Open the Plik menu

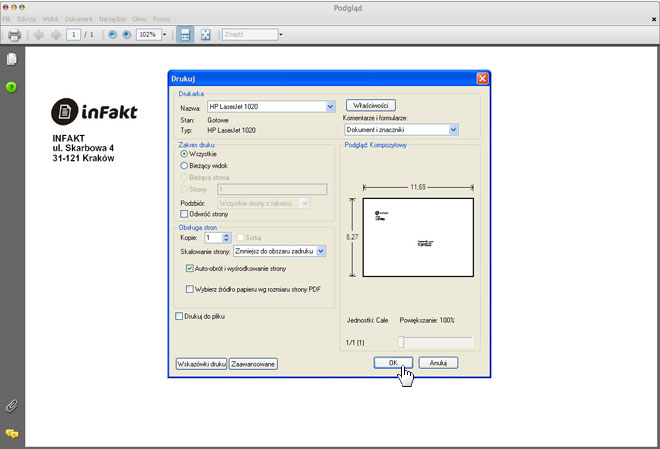point(6,19)
